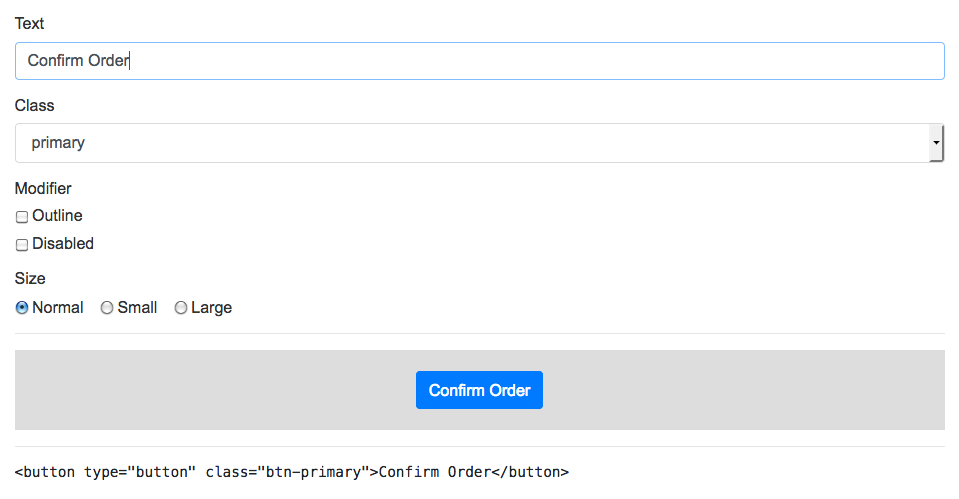This screenshot has height=499, width=959.
Task: Select the Large size radio button
Action: [x=180, y=308]
